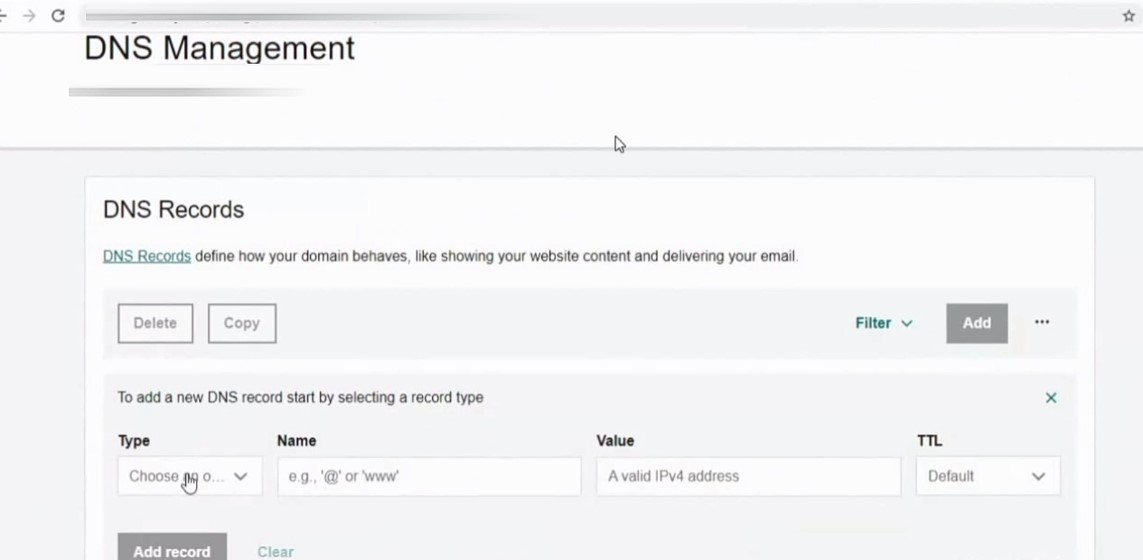Click the Copy button
This screenshot has height=560, width=1143.
point(242,323)
